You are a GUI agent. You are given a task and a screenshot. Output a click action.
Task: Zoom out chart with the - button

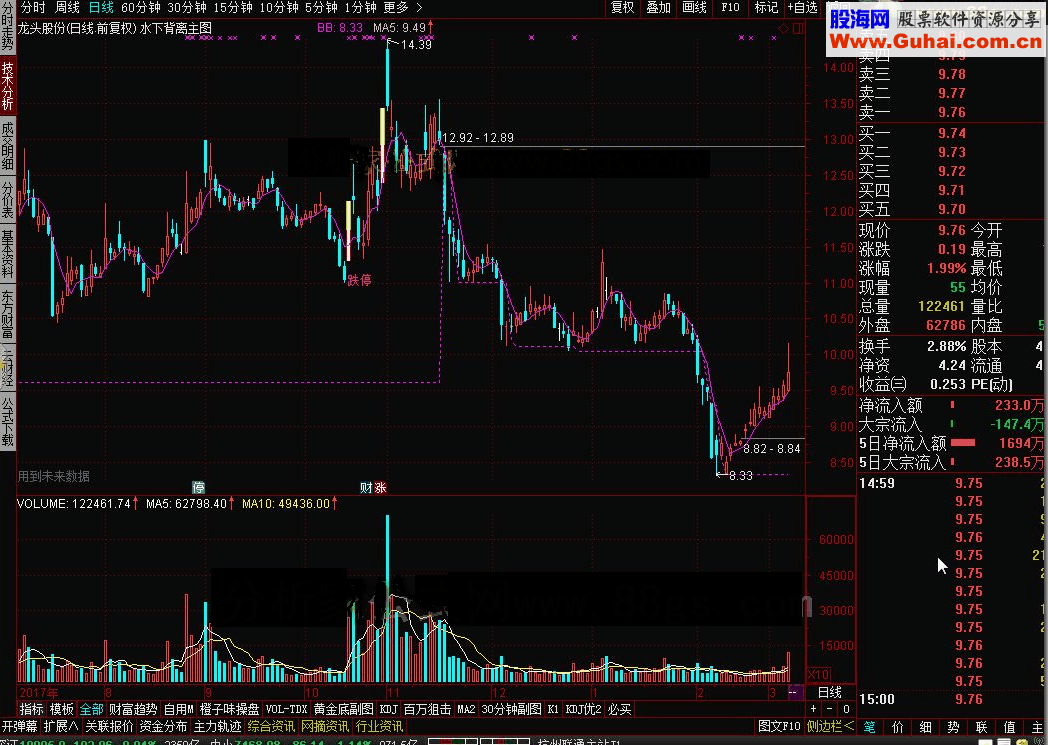[x=829, y=709]
